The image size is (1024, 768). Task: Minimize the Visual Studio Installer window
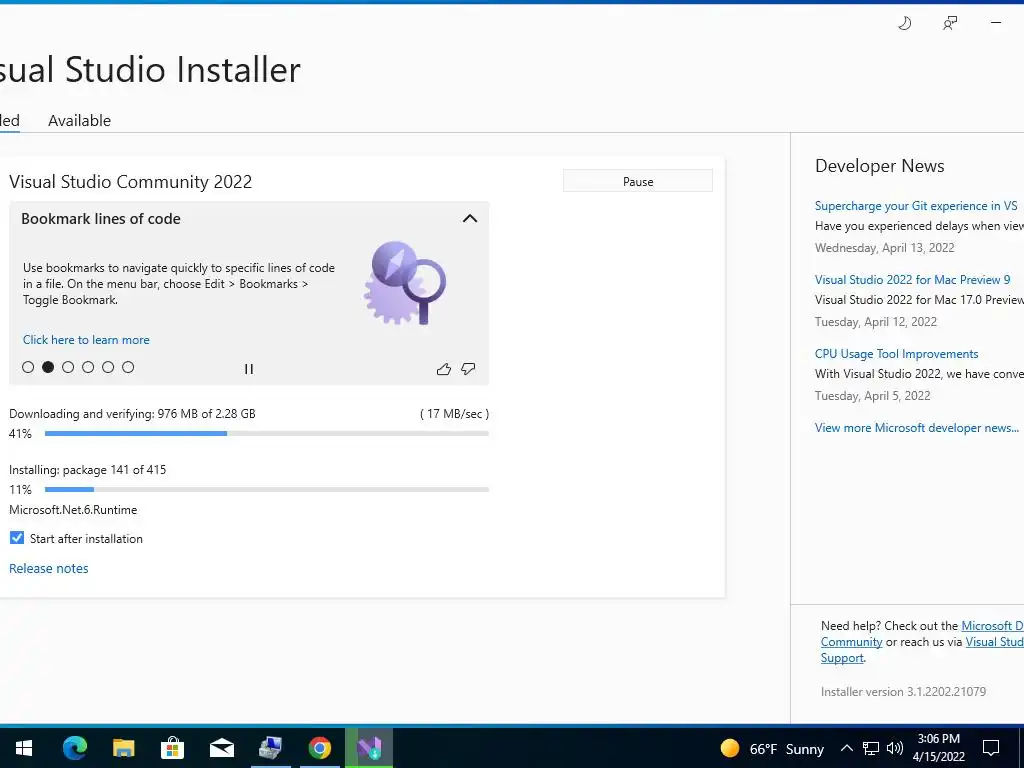pos(996,23)
